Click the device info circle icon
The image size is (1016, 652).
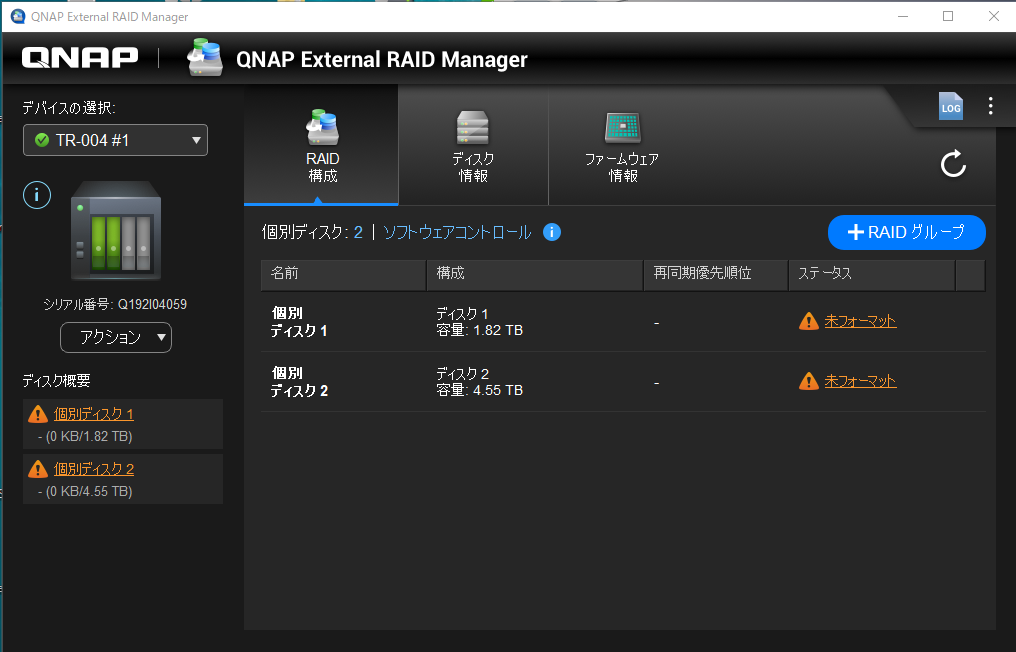pos(37,195)
